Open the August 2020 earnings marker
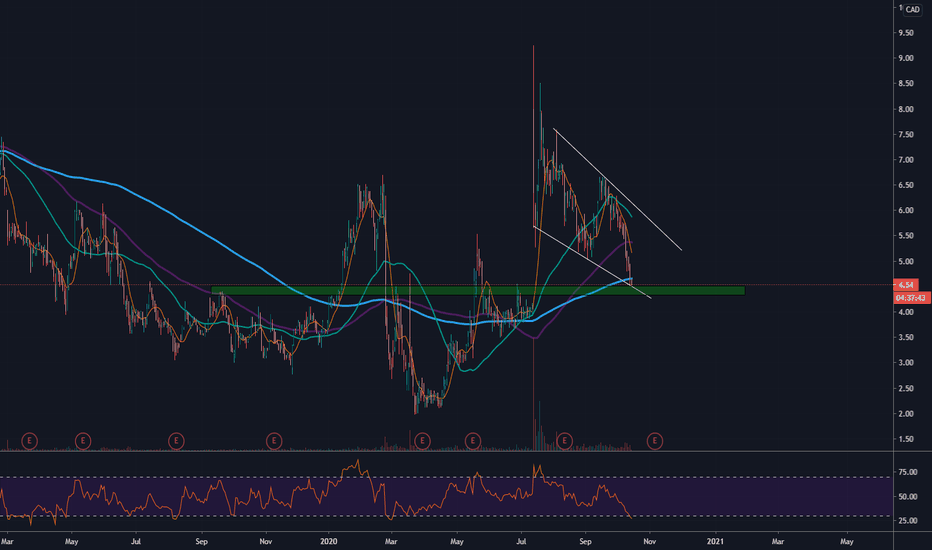Viewport: 932px width, 550px height. click(x=564, y=441)
